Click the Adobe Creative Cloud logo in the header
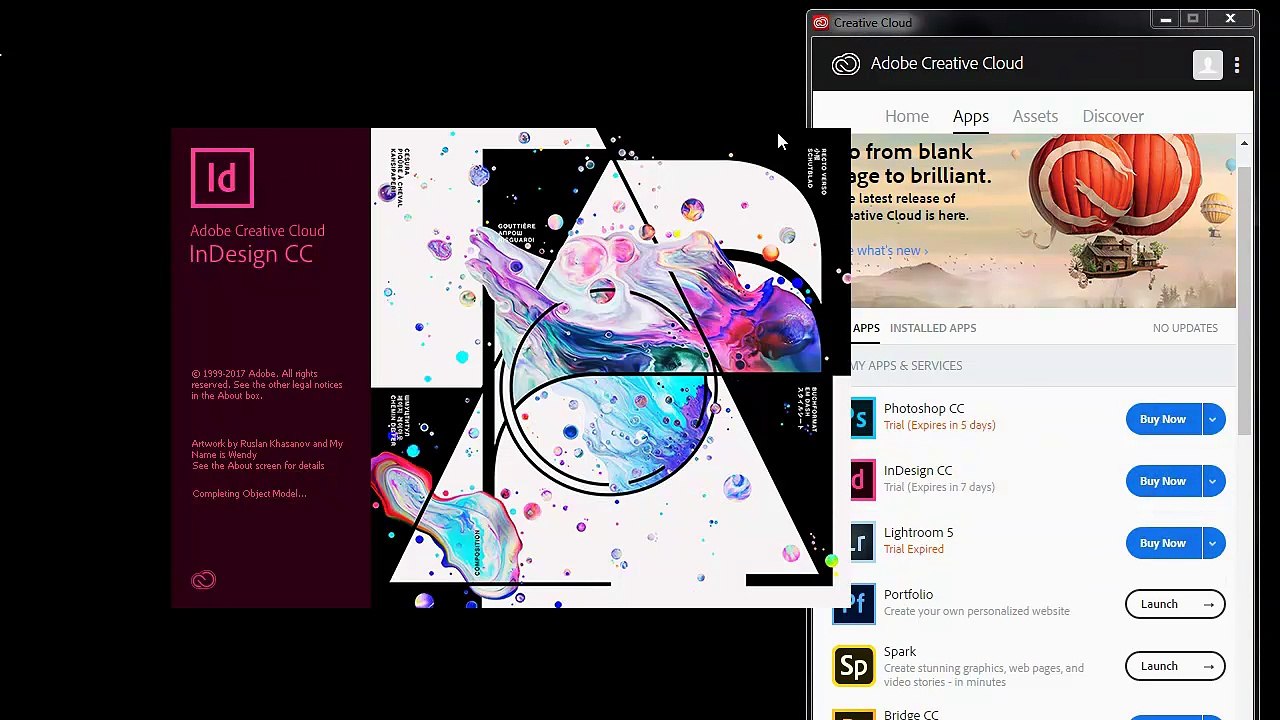 [846, 64]
